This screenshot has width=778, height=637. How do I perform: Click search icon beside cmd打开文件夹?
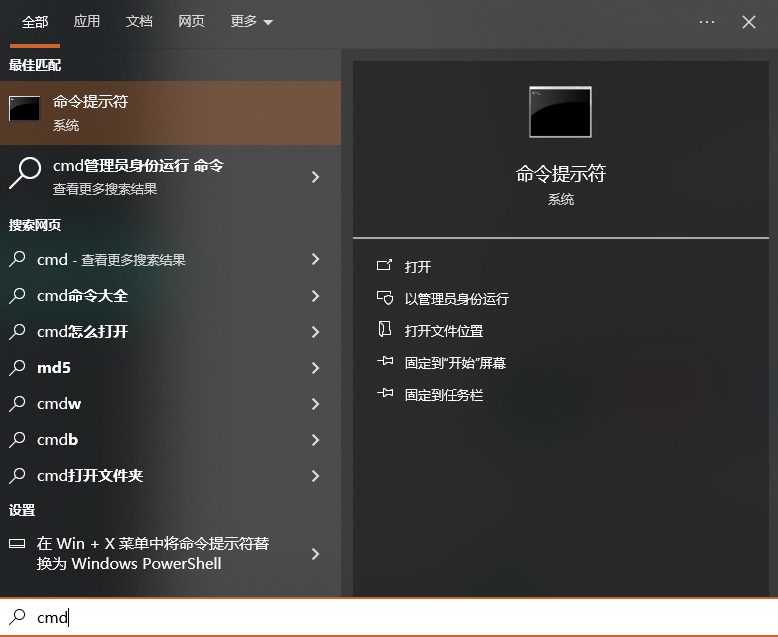coord(17,475)
